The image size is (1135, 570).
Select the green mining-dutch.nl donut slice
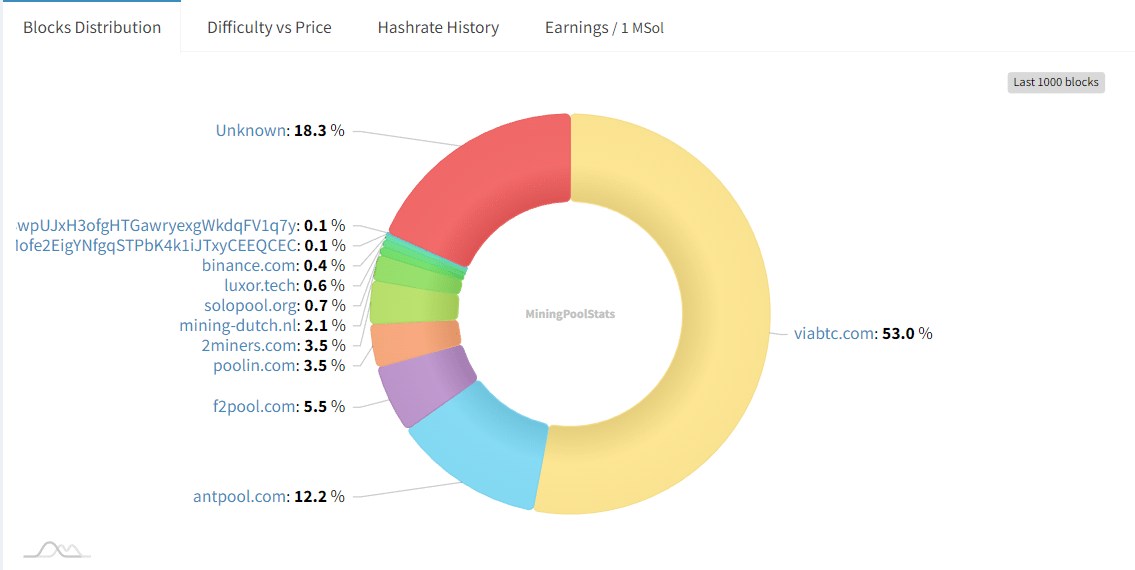click(x=418, y=274)
